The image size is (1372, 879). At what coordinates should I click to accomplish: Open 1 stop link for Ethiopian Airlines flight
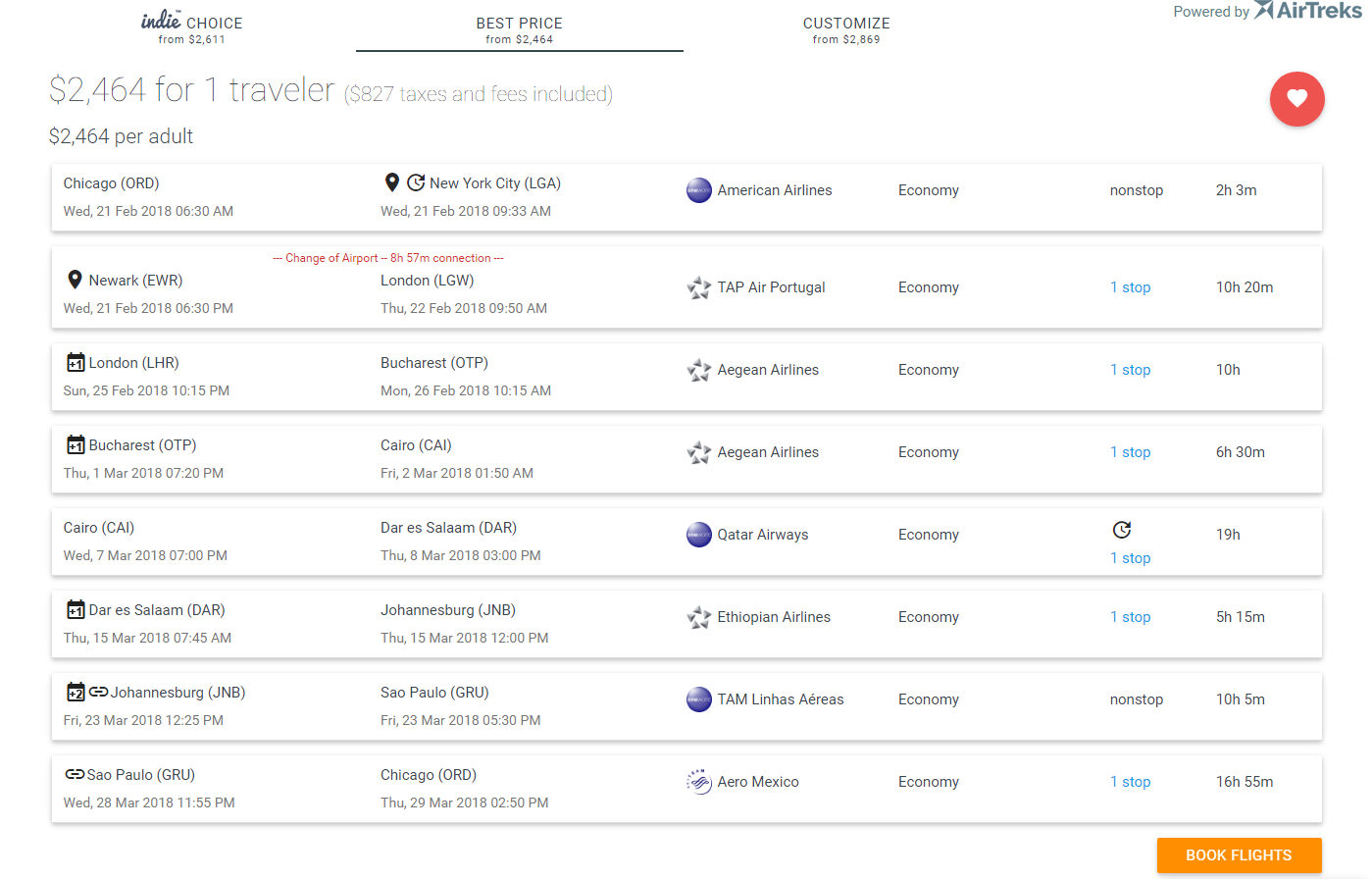tap(1130, 617)
